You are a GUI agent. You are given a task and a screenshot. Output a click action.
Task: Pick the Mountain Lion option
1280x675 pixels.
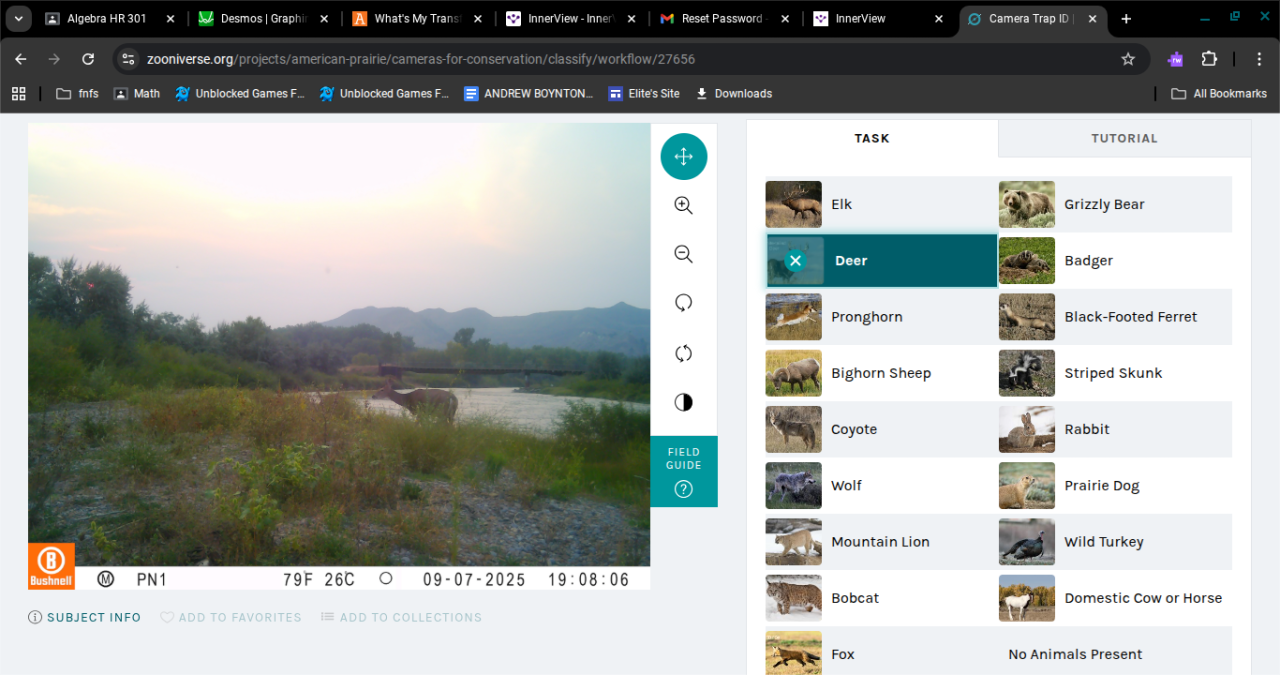click(x=881, y=542)
